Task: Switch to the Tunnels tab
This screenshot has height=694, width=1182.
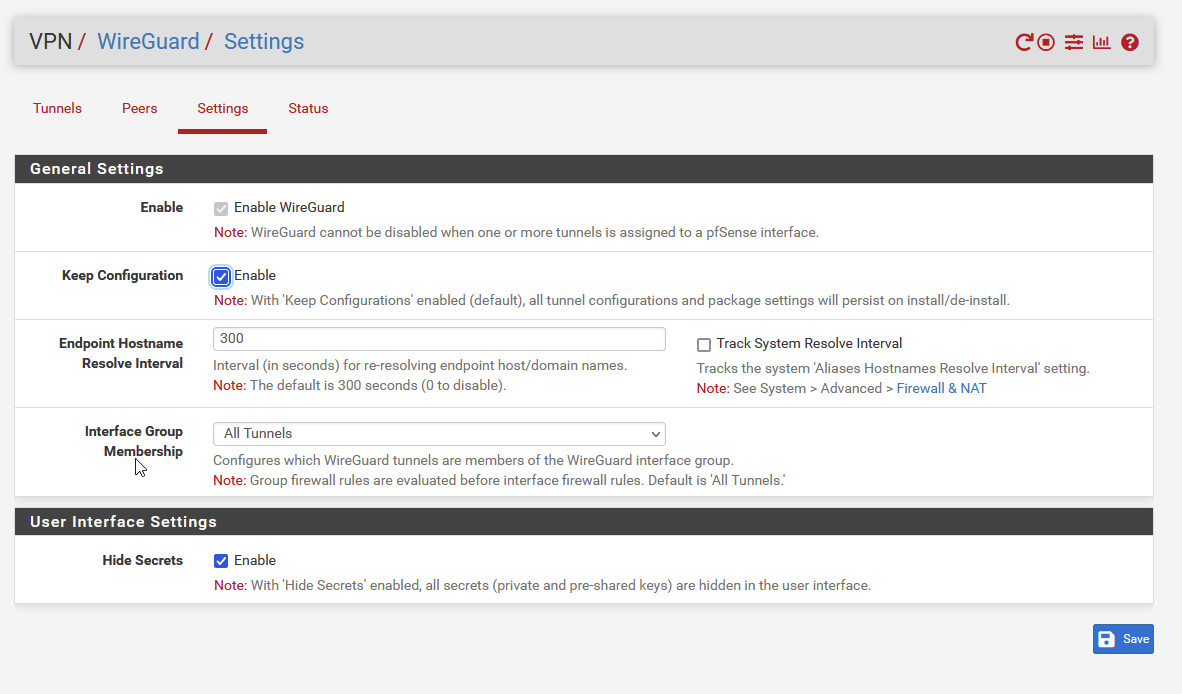Action: tap(57, 108)
